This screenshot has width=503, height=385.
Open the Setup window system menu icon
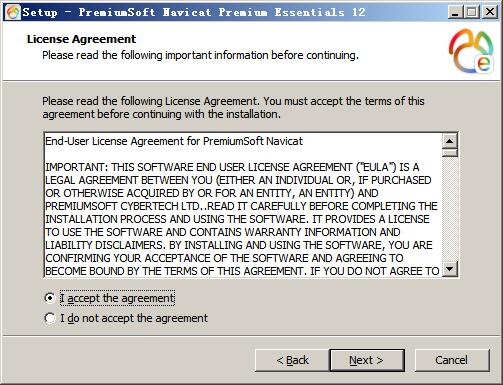pos(13,12)
